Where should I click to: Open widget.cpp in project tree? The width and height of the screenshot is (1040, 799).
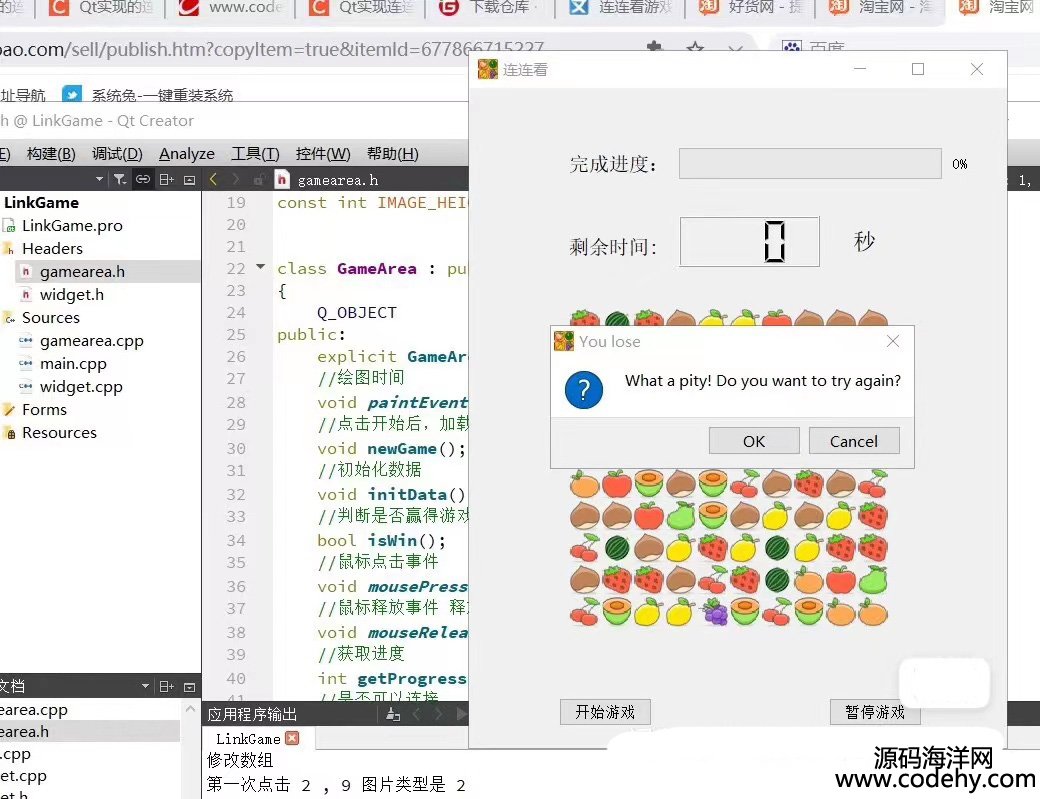tap(81, 387)
